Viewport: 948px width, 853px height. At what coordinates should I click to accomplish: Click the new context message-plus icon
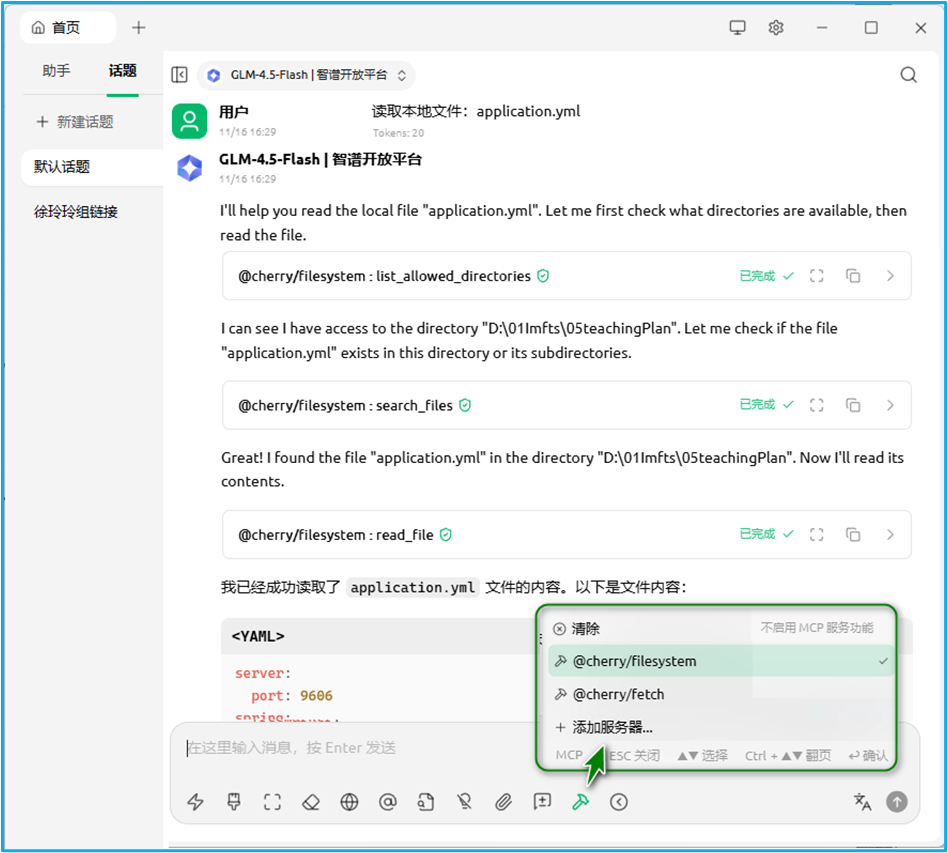click(x=542, y=802)
